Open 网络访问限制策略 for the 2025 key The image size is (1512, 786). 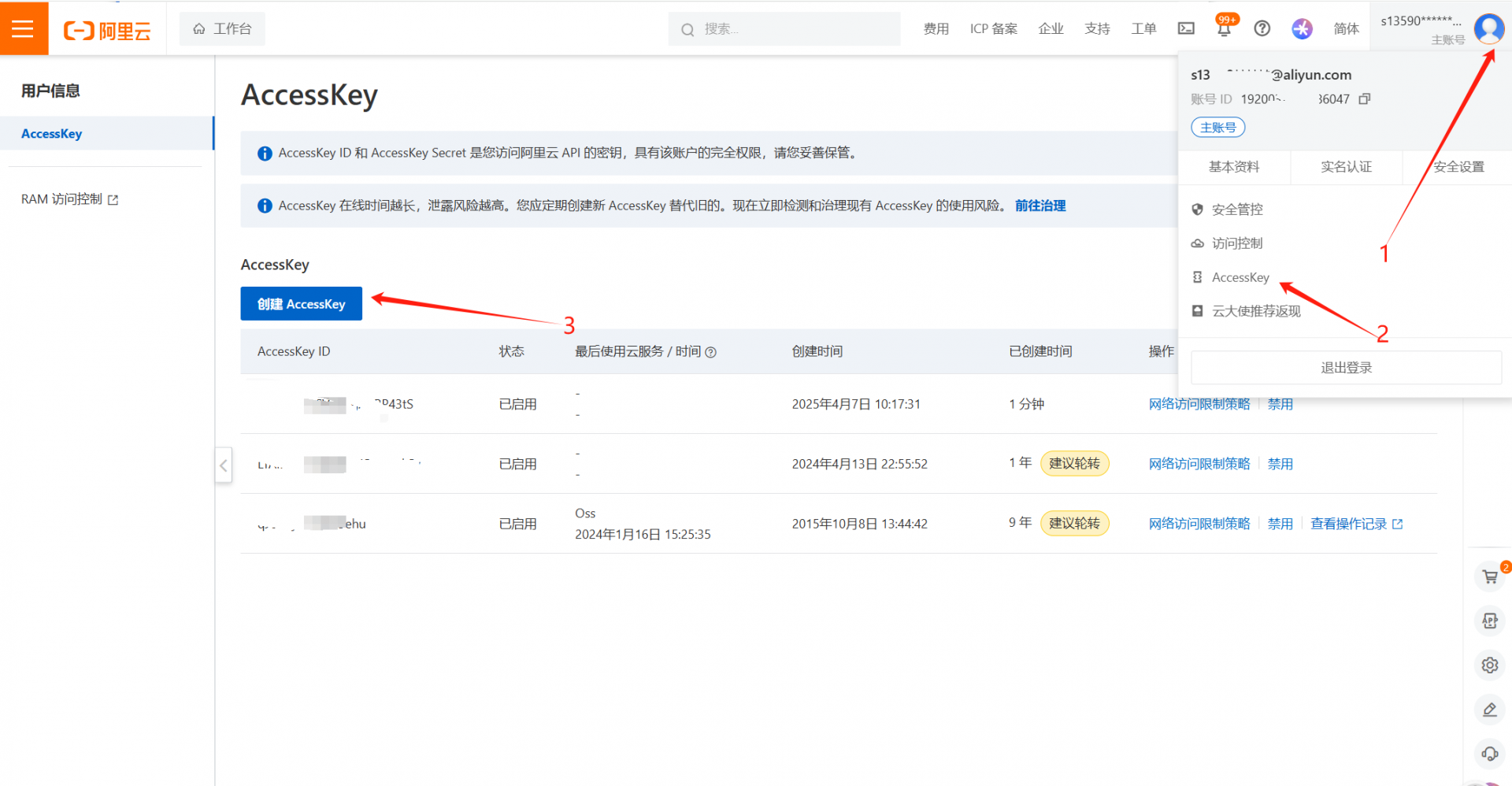[1199, 404]
